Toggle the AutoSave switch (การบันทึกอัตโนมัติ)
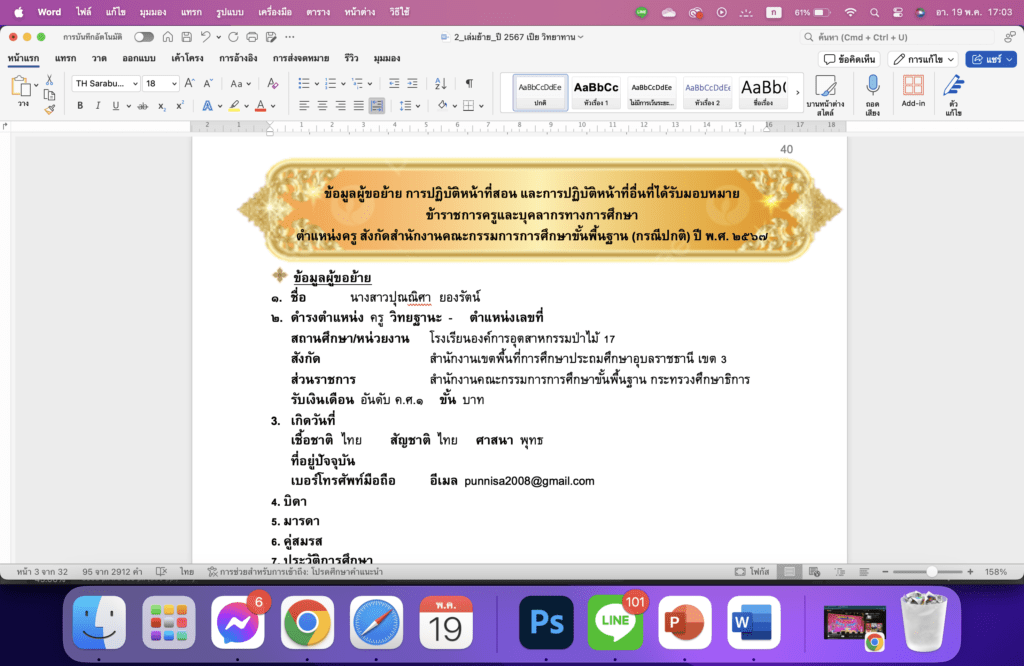This screenshot has width=1024, height=666. pos(144,37)
